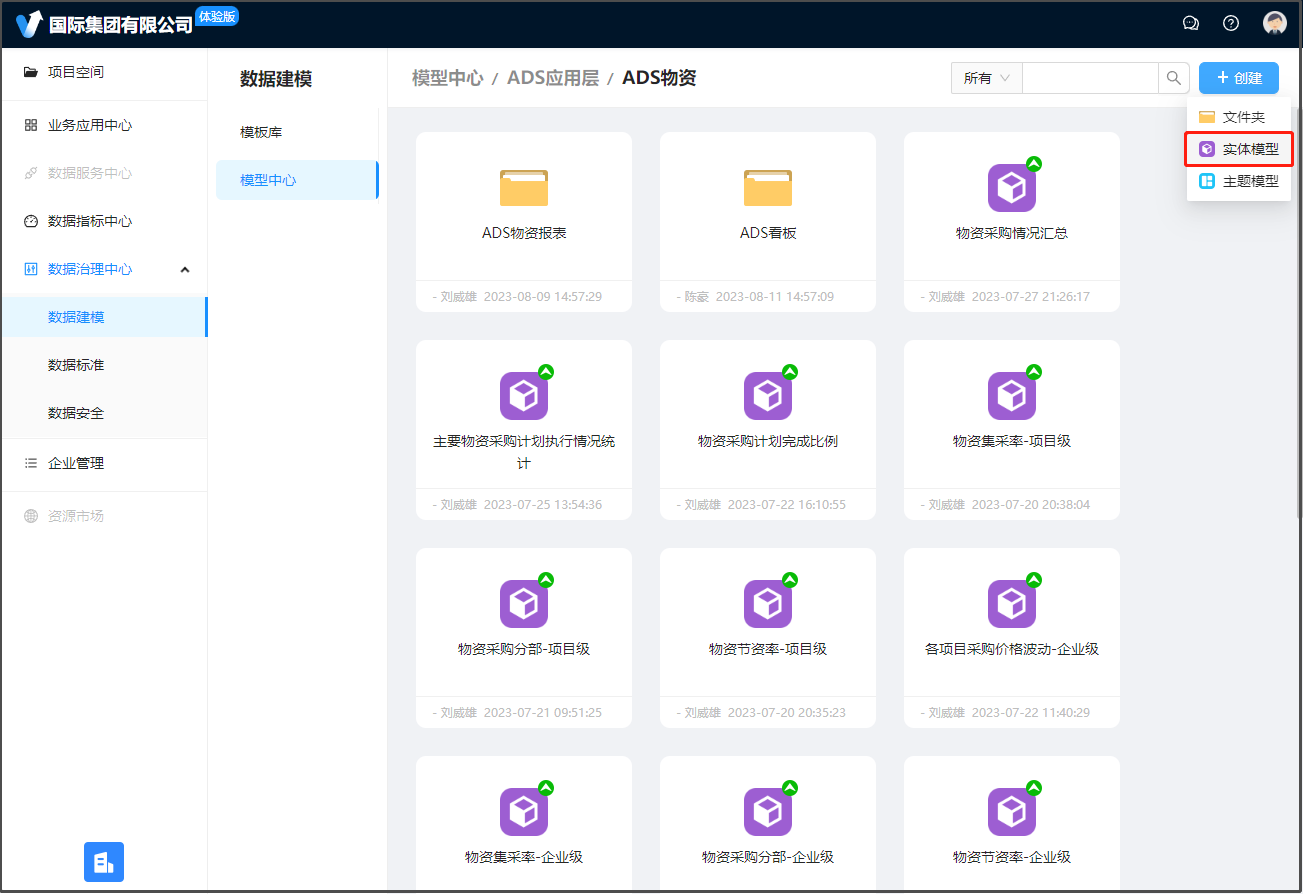The image size is (1303, 894).
Task: Open the ADS物资报表 folder
Action: [524, 188]
